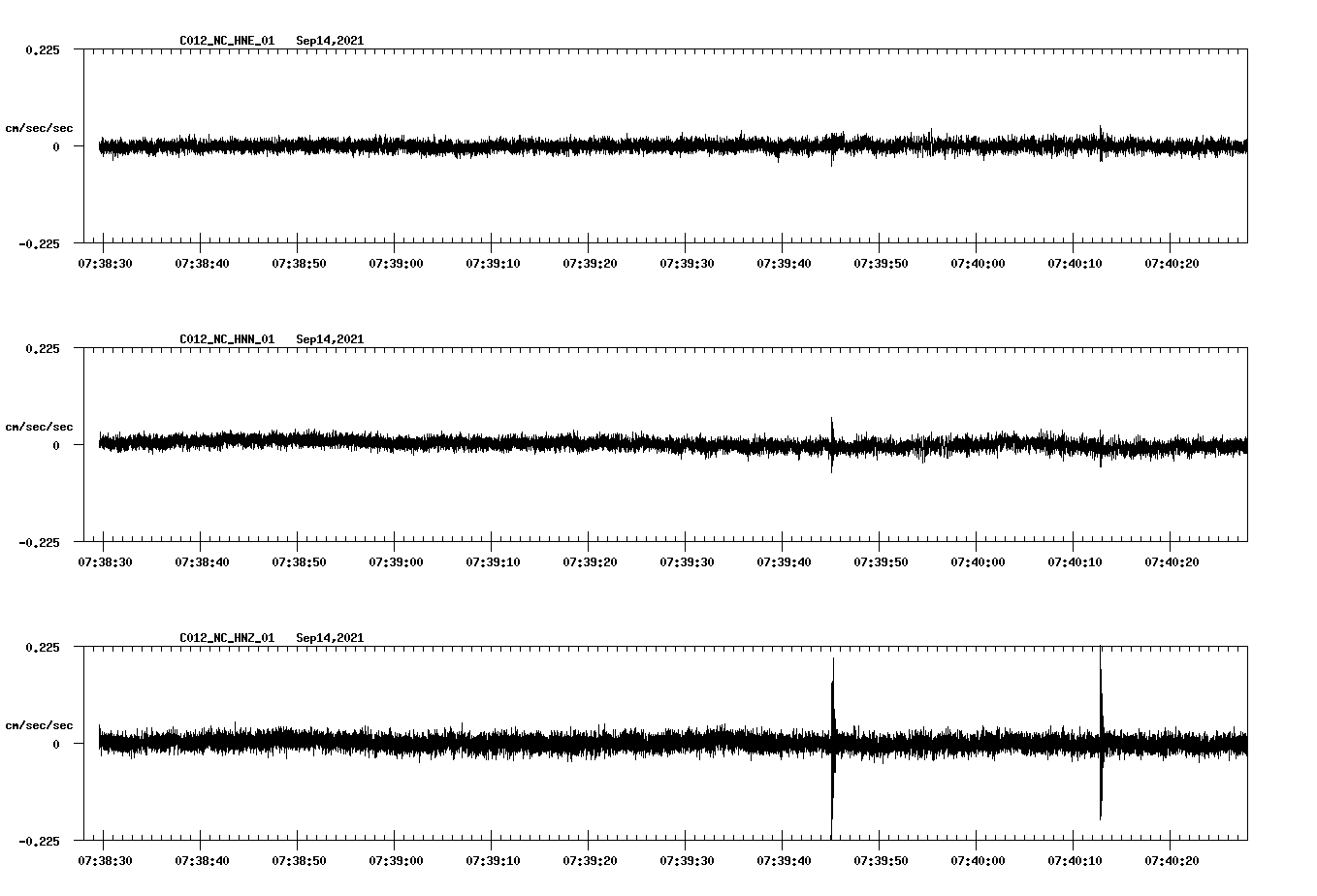Click time label 07:39:30 under HNE plot
This screenshot has height=896, width=1317.
click(687, 264)
